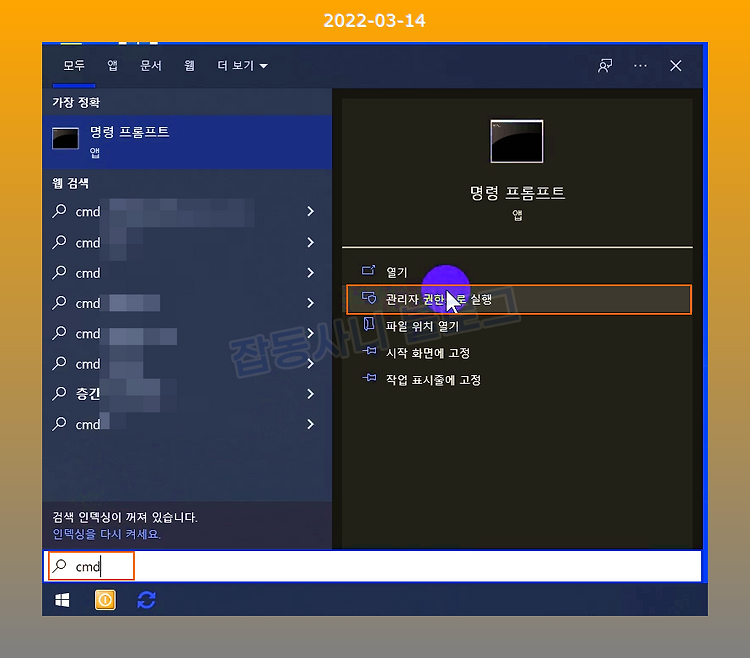Click the 웹 검색 heading text
Image resolution: width=750 pixels, height=658 pixels.
click(x=70, y=183)
